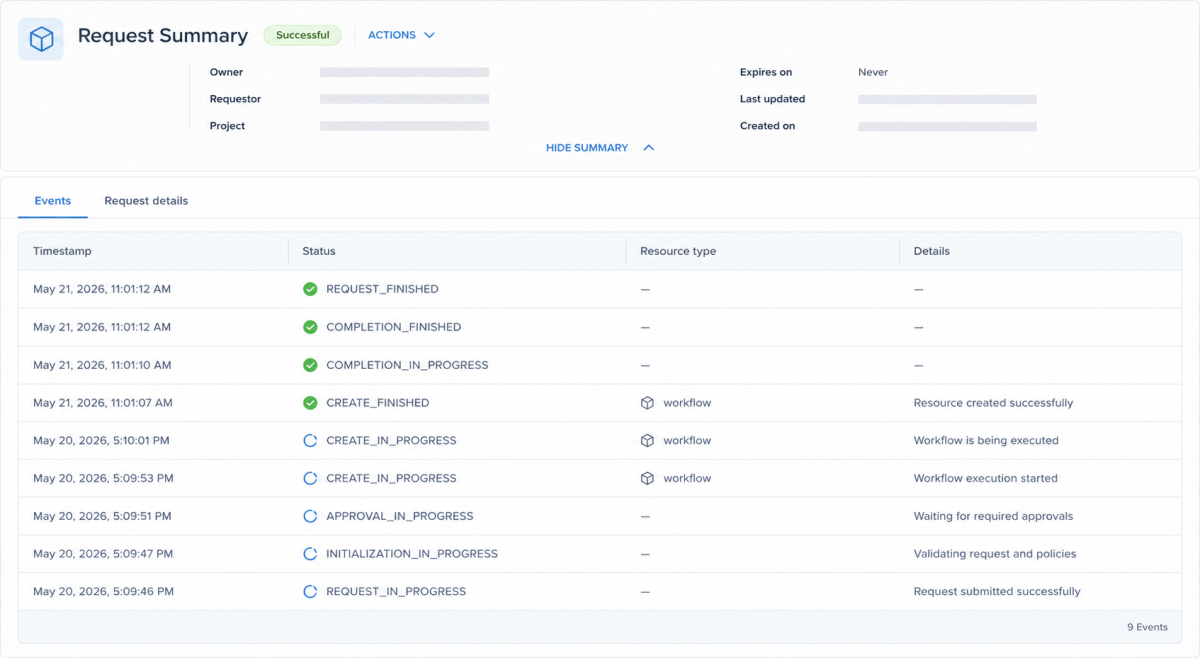Viewport: 1200px width, 658px height.
Task: Collapse summary via HIDE SUMMARY link
Action: coord(600,148)
